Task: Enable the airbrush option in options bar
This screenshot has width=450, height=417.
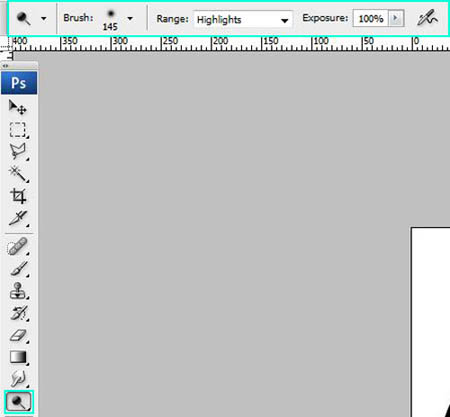Action: (x=427, y=18)
